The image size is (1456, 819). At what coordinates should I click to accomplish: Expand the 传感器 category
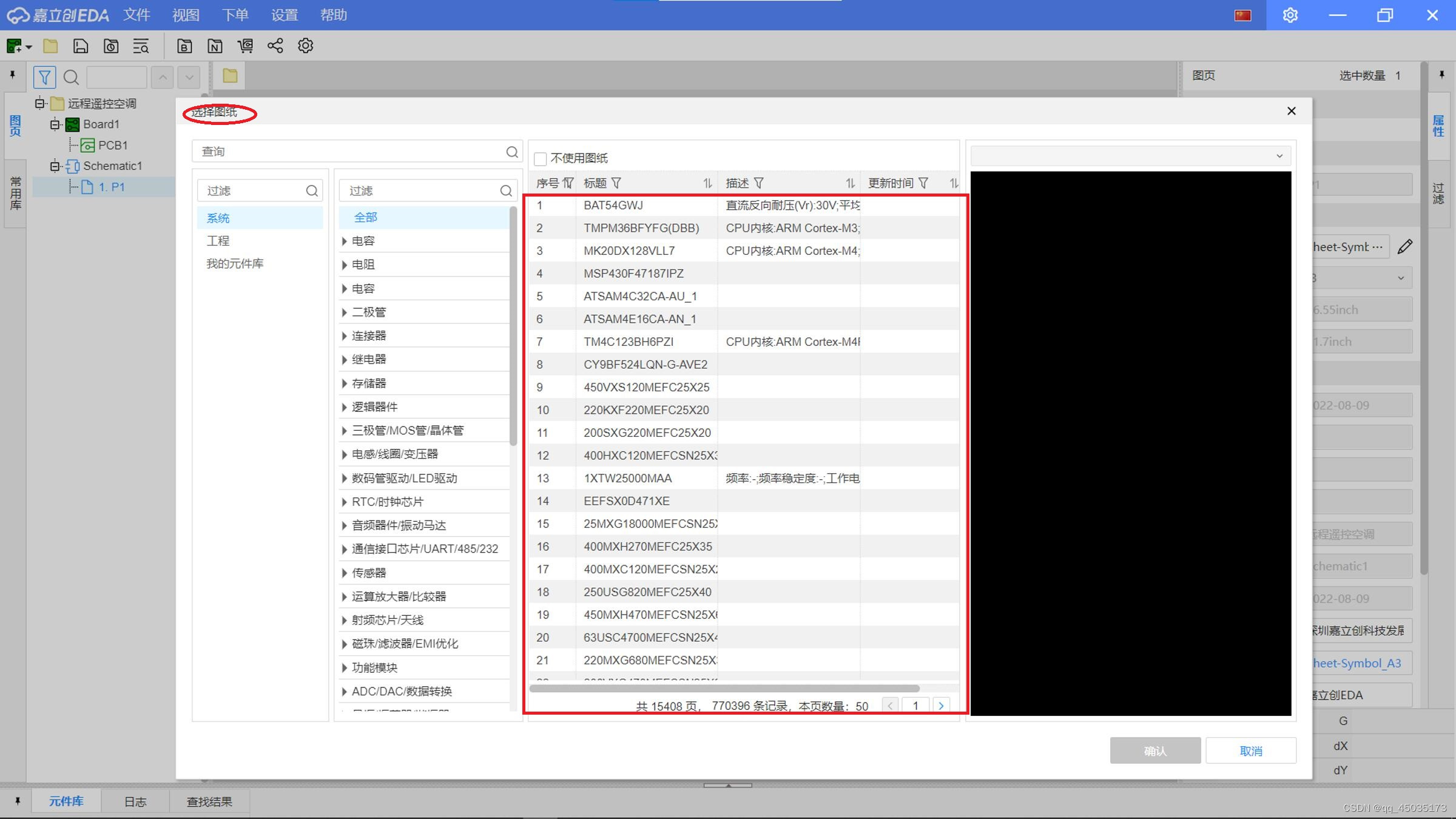point(344,573)
